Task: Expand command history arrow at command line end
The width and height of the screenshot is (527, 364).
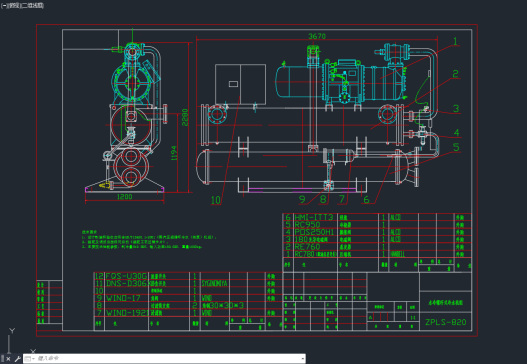Action: [x=303, y=359]
